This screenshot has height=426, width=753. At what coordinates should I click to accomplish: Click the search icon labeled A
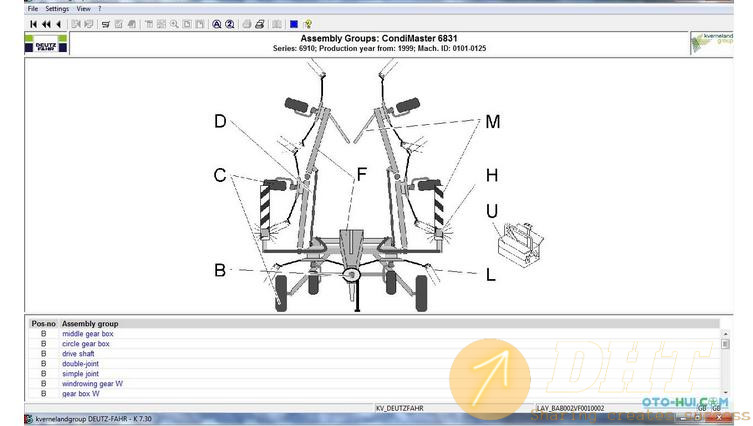217,24
